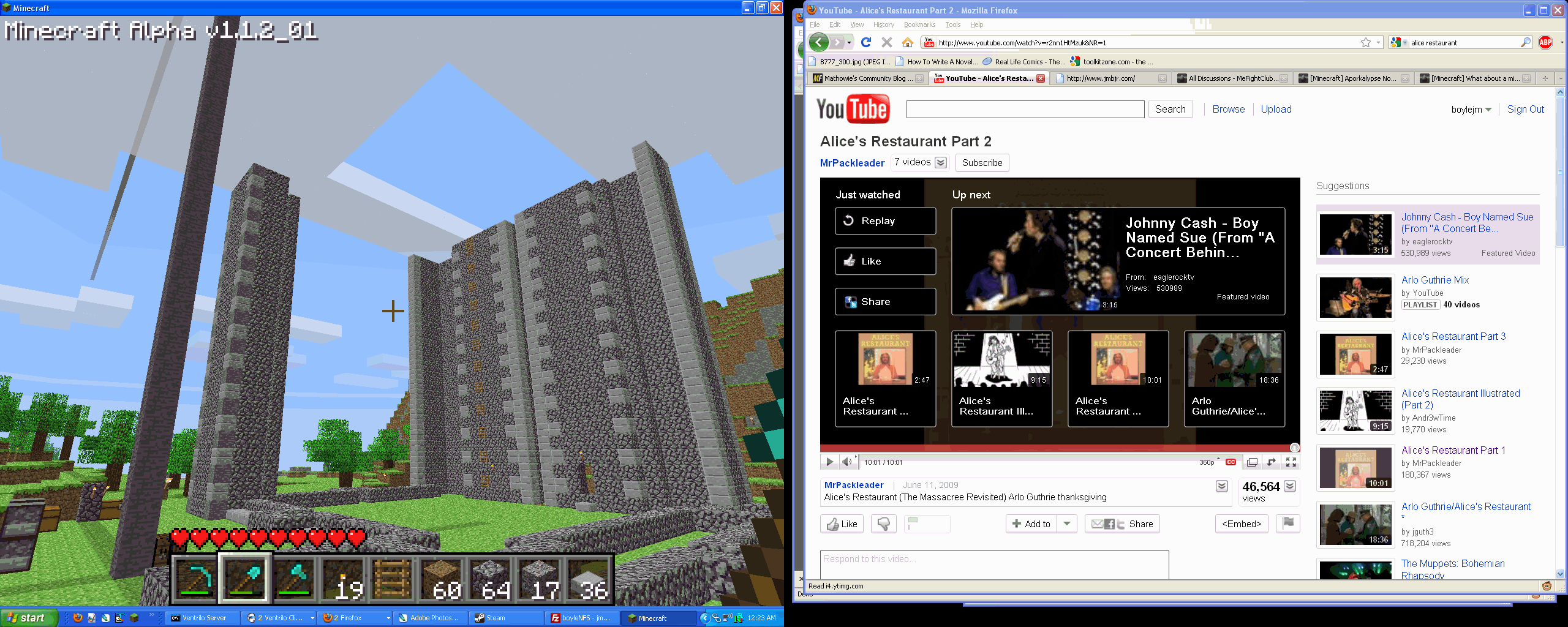The image size is (1568, 627).
Task: Mute the video with the speaker icon
Action: coord(846,462)
